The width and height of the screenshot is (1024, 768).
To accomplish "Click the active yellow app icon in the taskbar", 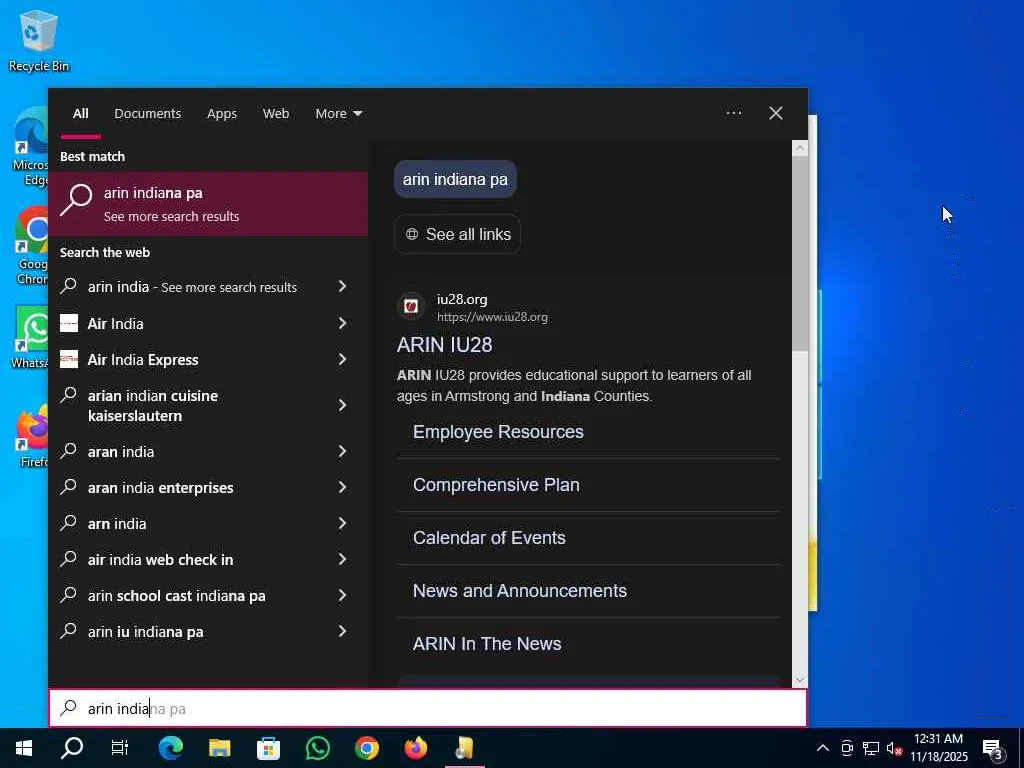I will click(x=465, y=748).
